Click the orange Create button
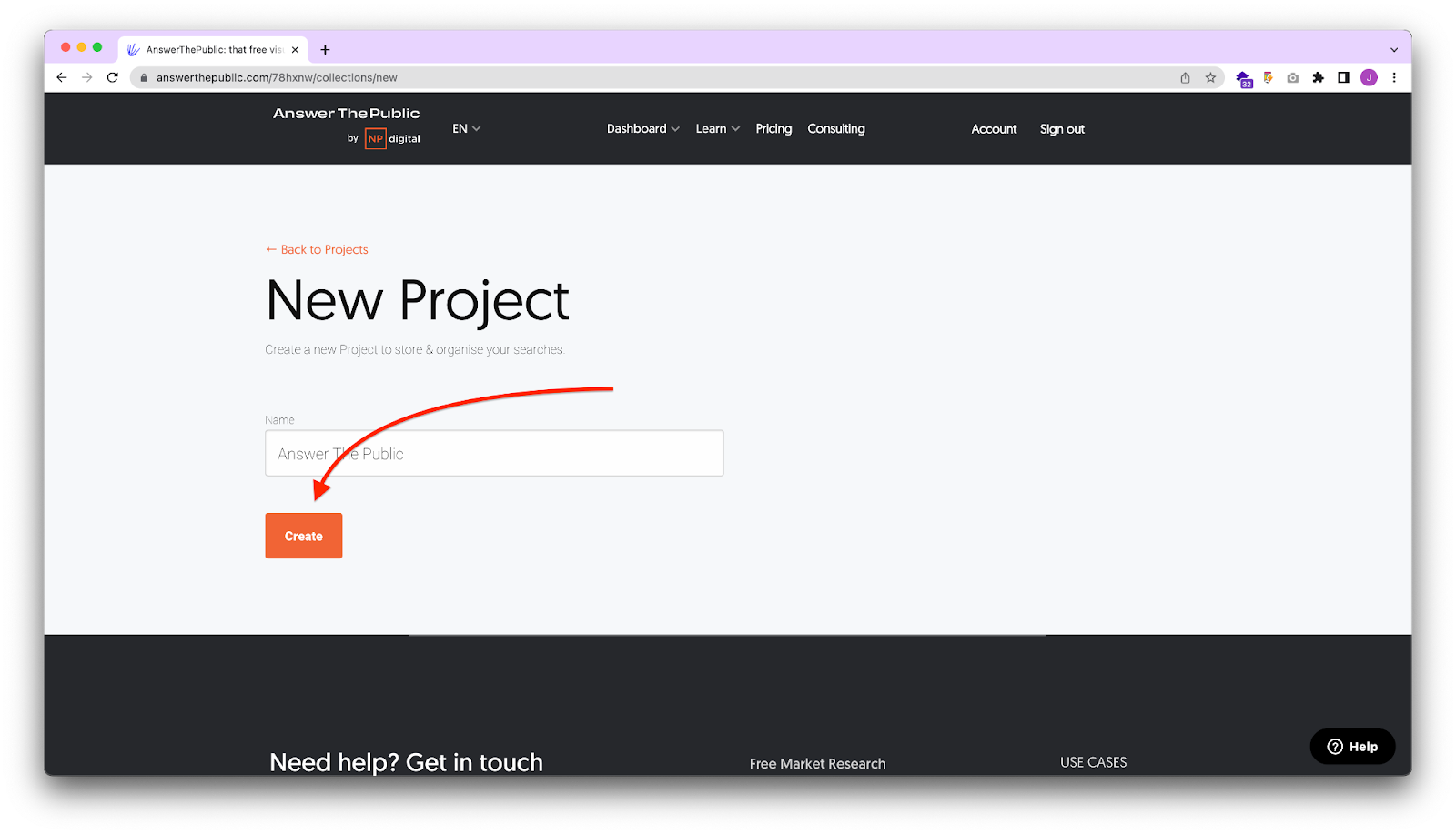Image resolution: width=1456 pixels, height=834 pixels. click(304, 536)
